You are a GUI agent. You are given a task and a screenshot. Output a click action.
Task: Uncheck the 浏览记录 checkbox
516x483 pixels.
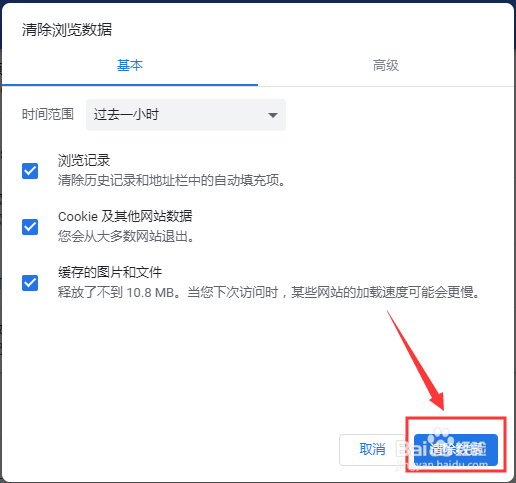coord(30,171)
